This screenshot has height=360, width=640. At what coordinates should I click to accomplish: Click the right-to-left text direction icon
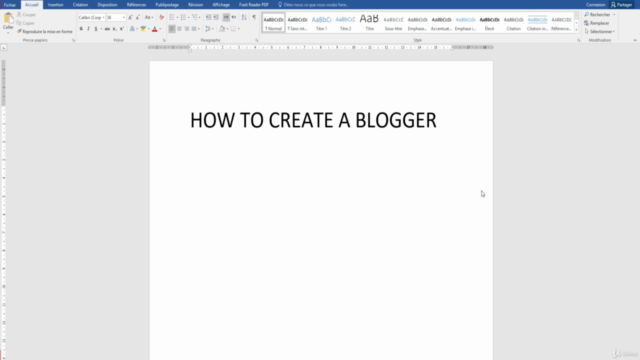(x=234, y=18)
